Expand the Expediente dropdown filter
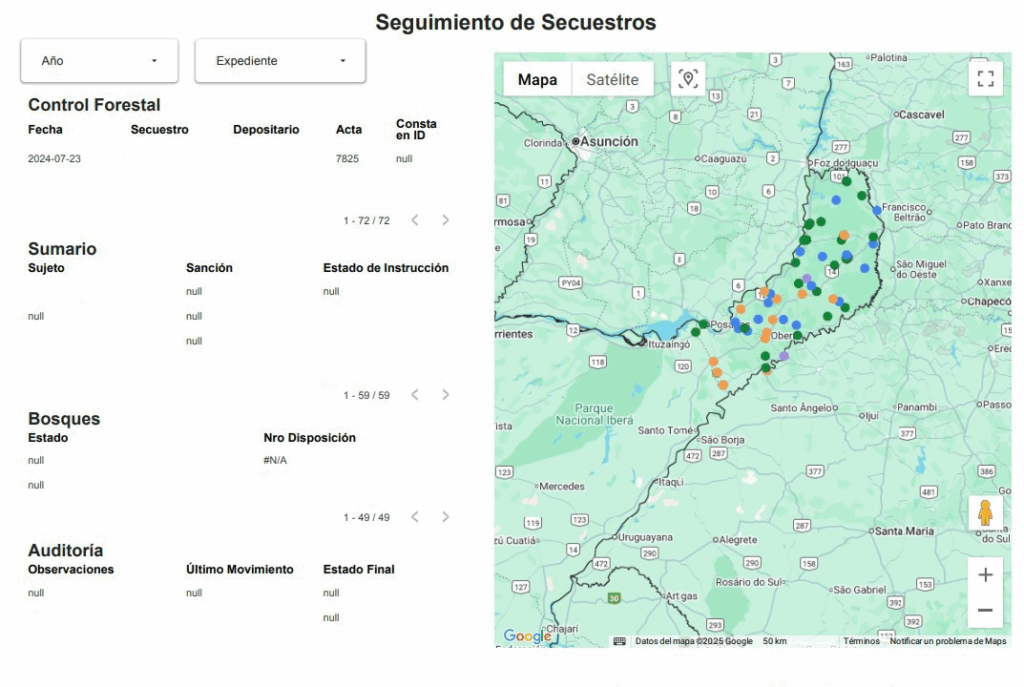 (280, 61)
